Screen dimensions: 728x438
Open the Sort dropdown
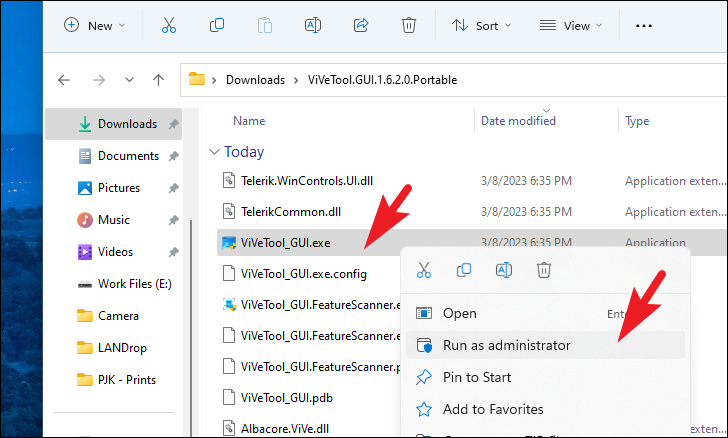click(481, 26)
